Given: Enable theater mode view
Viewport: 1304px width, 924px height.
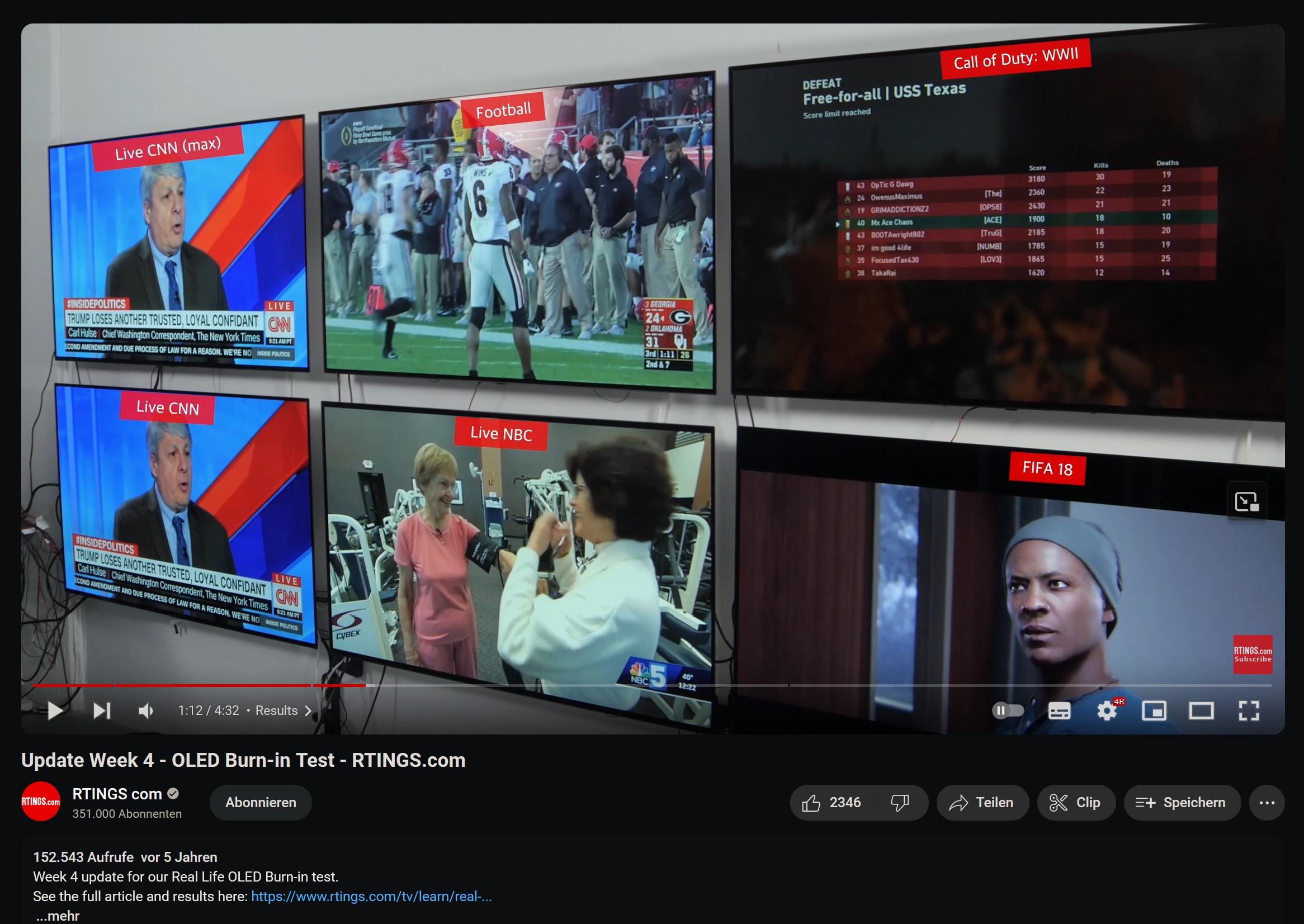Looking at the screenshot, I should click(1201, 710).
